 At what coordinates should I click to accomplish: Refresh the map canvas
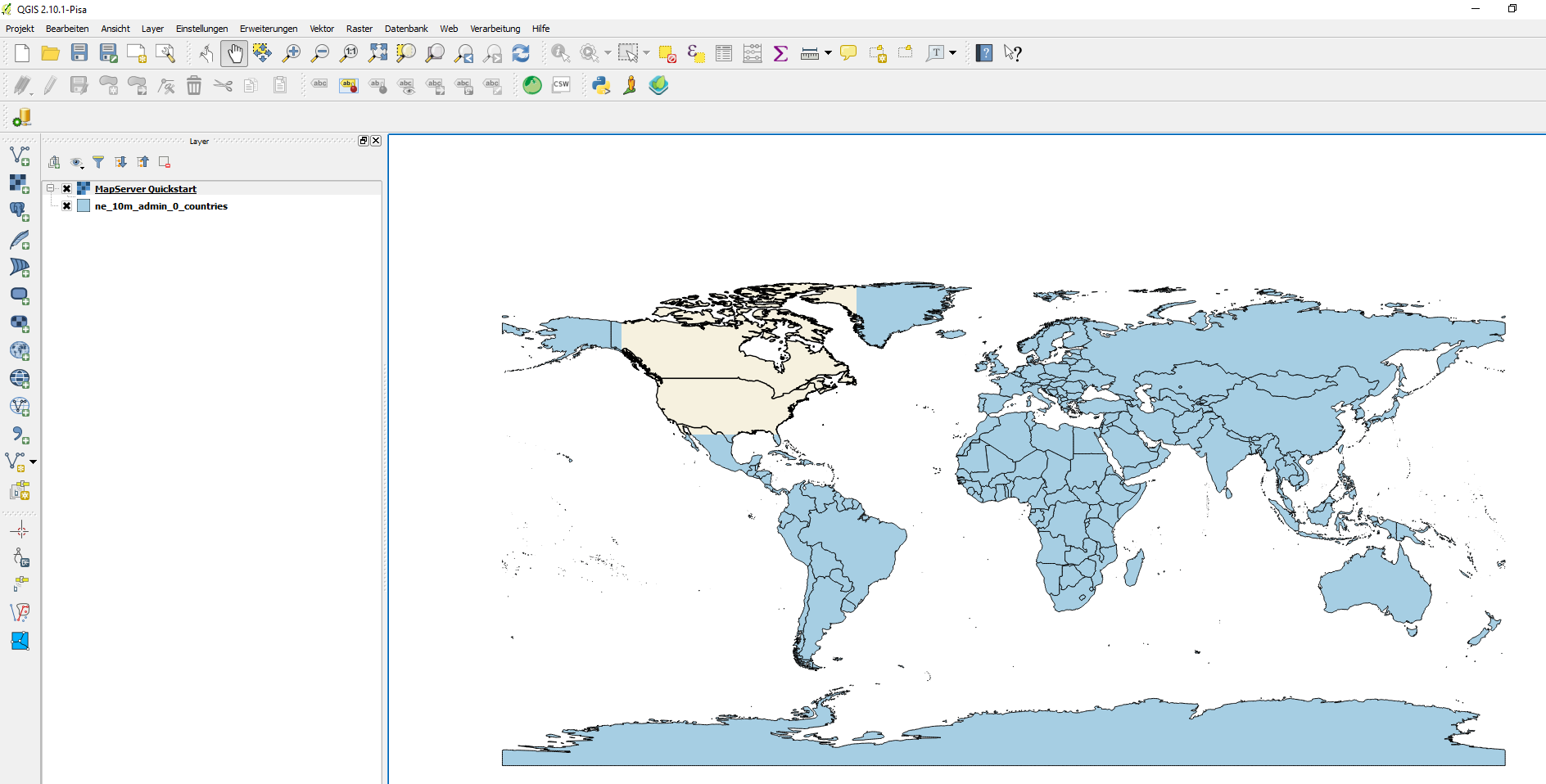(521, 53)
